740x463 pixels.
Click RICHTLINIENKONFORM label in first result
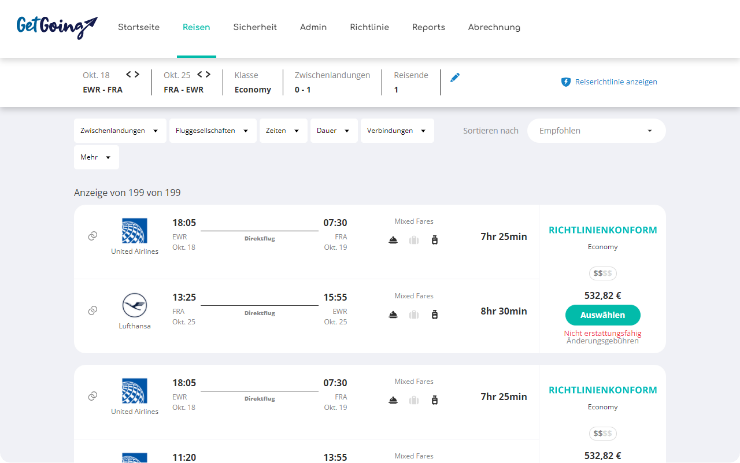tap(603, 230)
